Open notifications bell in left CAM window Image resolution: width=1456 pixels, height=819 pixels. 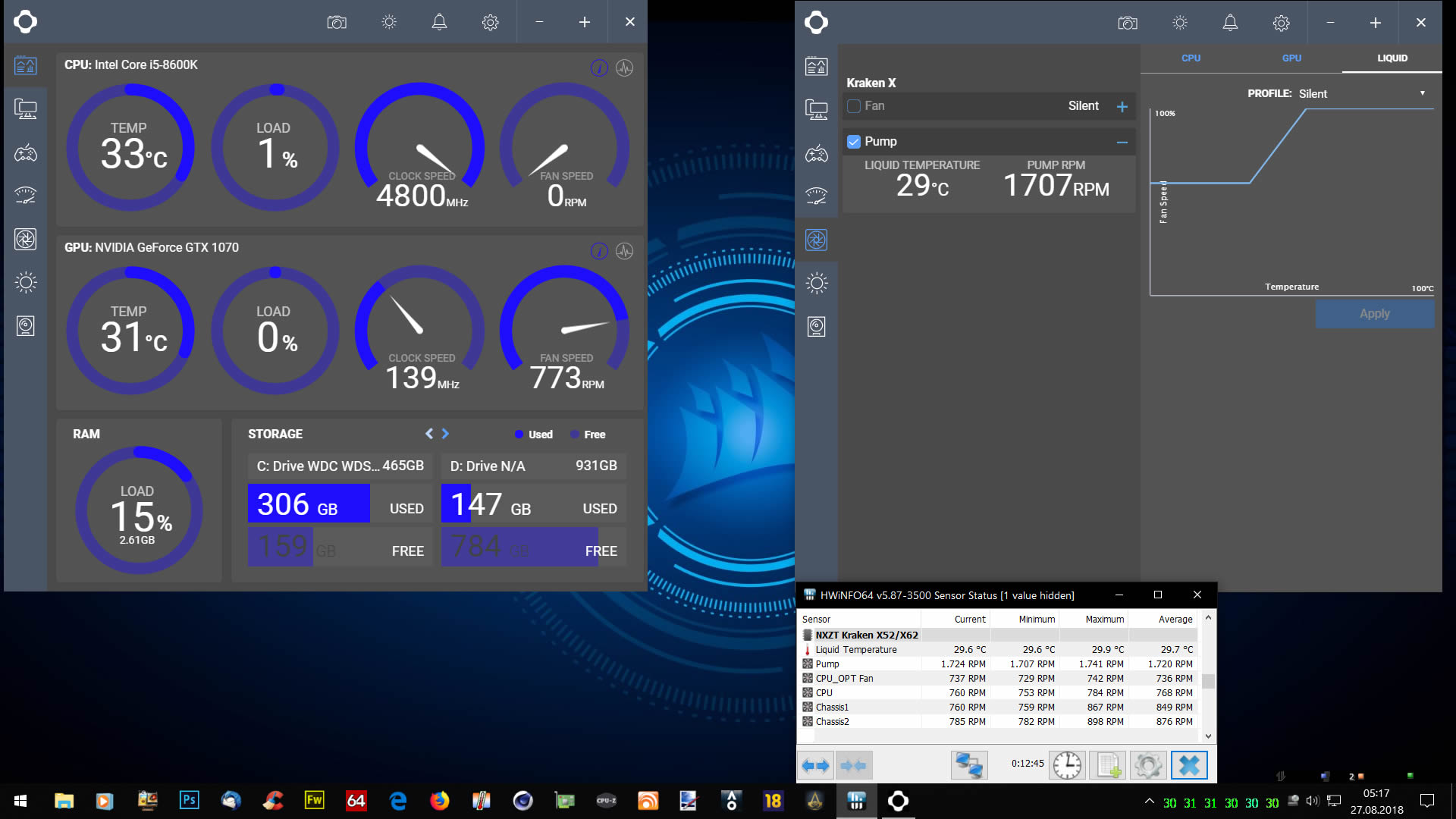click(x=439, y=22)
